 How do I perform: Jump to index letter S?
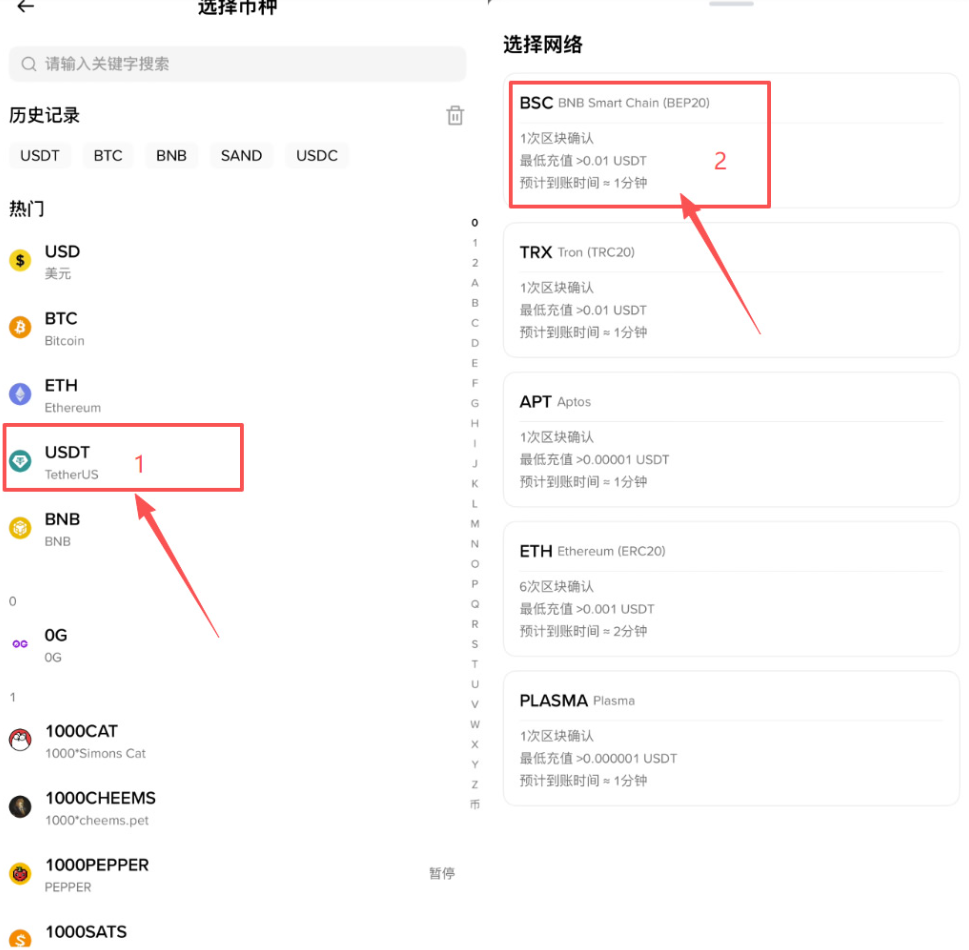coord(475,644)
